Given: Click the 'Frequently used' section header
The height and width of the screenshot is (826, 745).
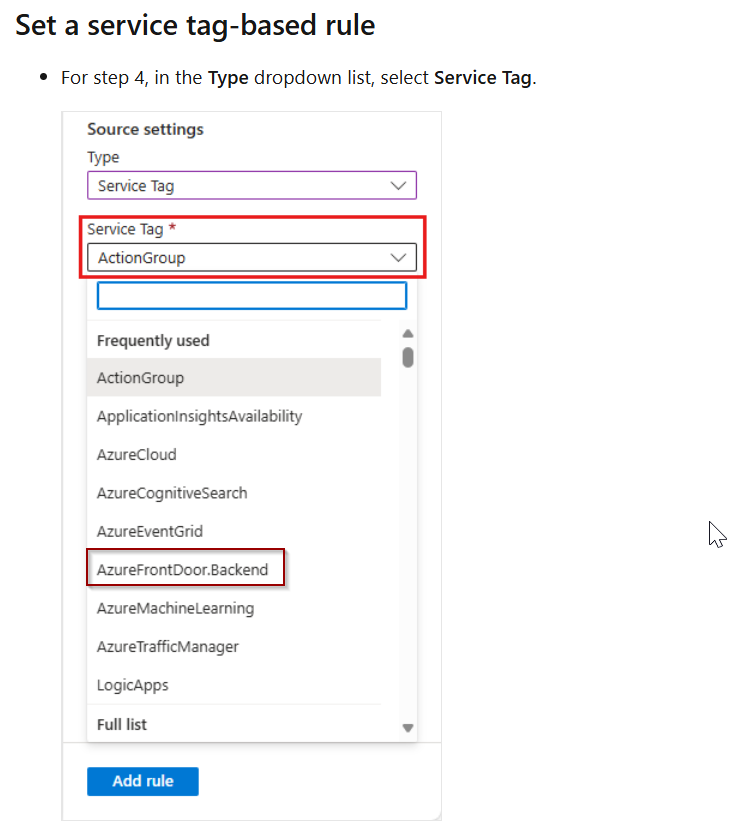Looking at the screenshot, I should (x=153, y=341).
